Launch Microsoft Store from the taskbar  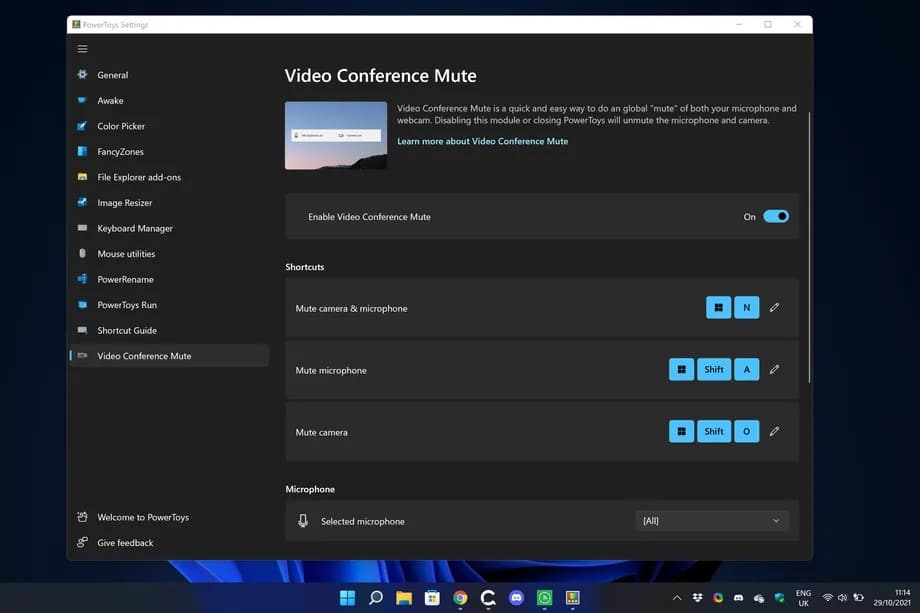click(x=432, y=598)
